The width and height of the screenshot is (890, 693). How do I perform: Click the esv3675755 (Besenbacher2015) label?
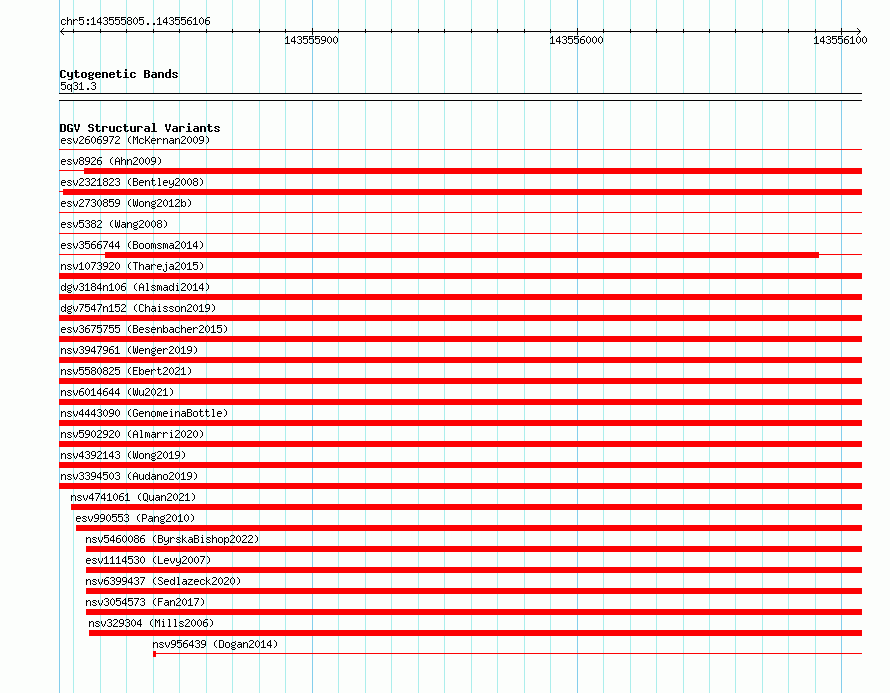(x=144, y=329)
